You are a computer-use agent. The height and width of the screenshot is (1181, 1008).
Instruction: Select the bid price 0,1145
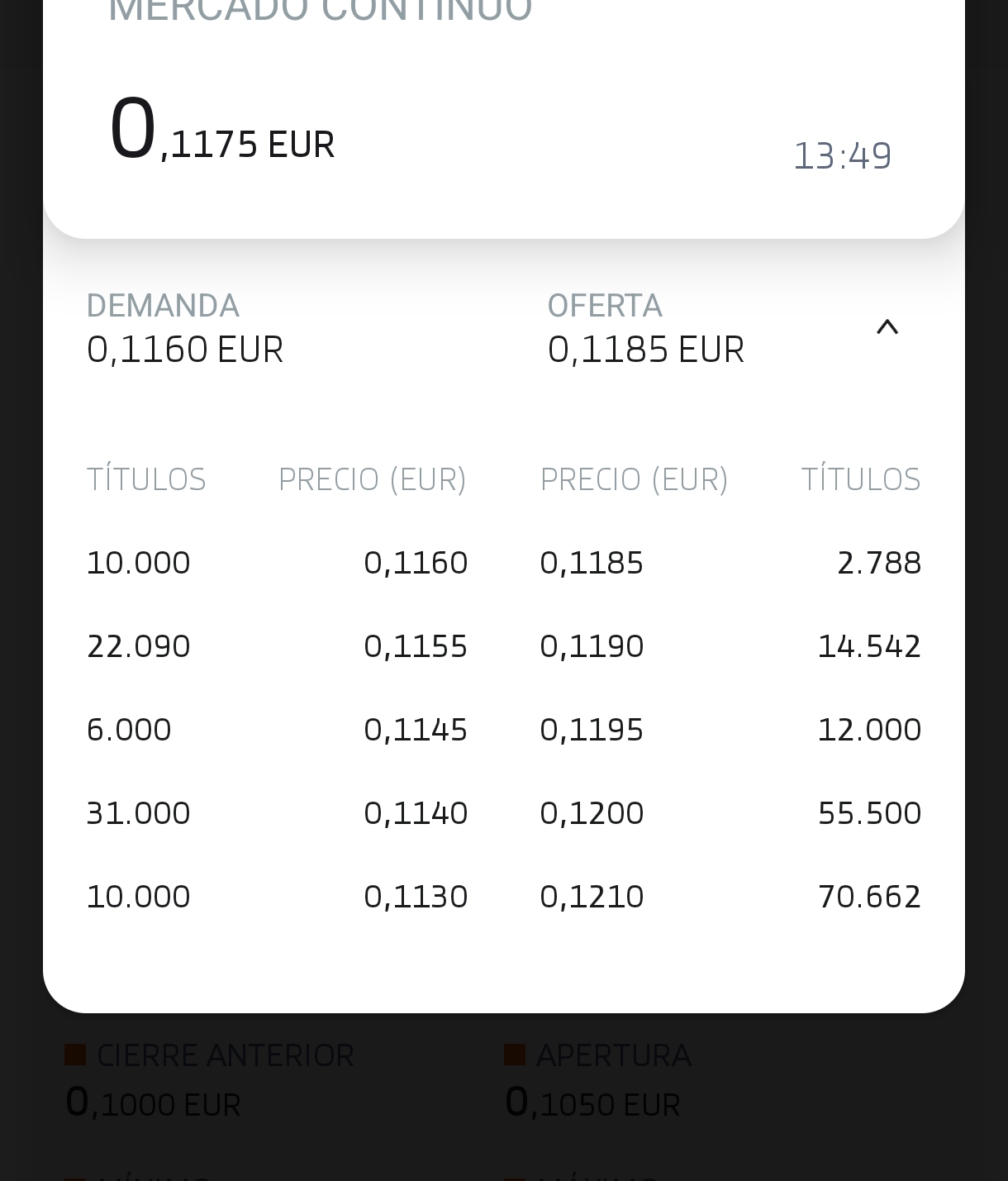point(416,730)
